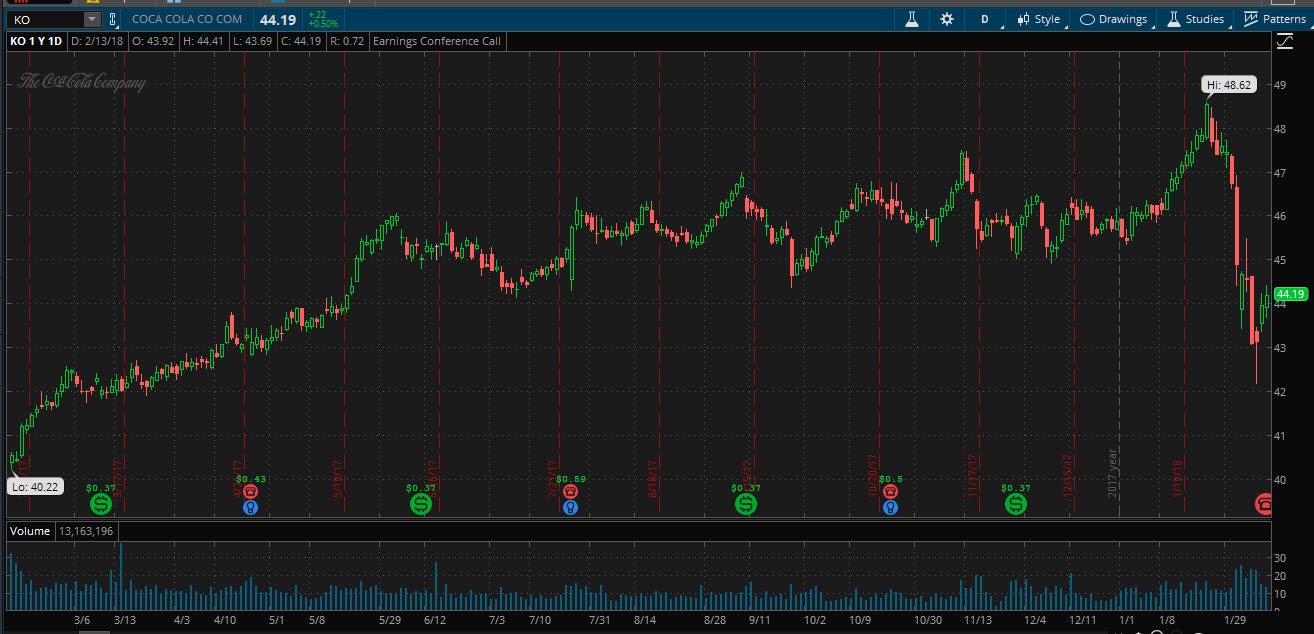
Task: Open the D timeframe selector
Action: click(x=985, y=19)
